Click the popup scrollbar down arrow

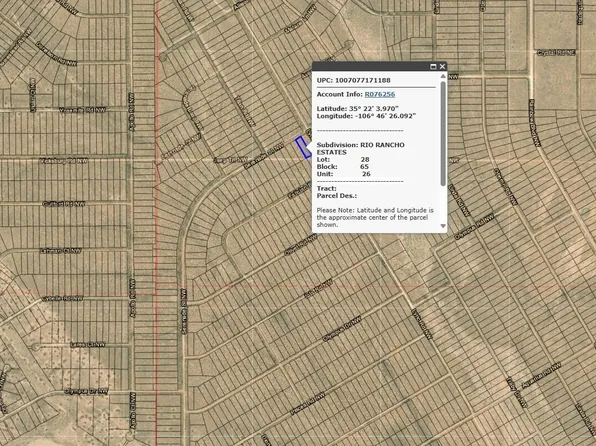tap(443, 226)
